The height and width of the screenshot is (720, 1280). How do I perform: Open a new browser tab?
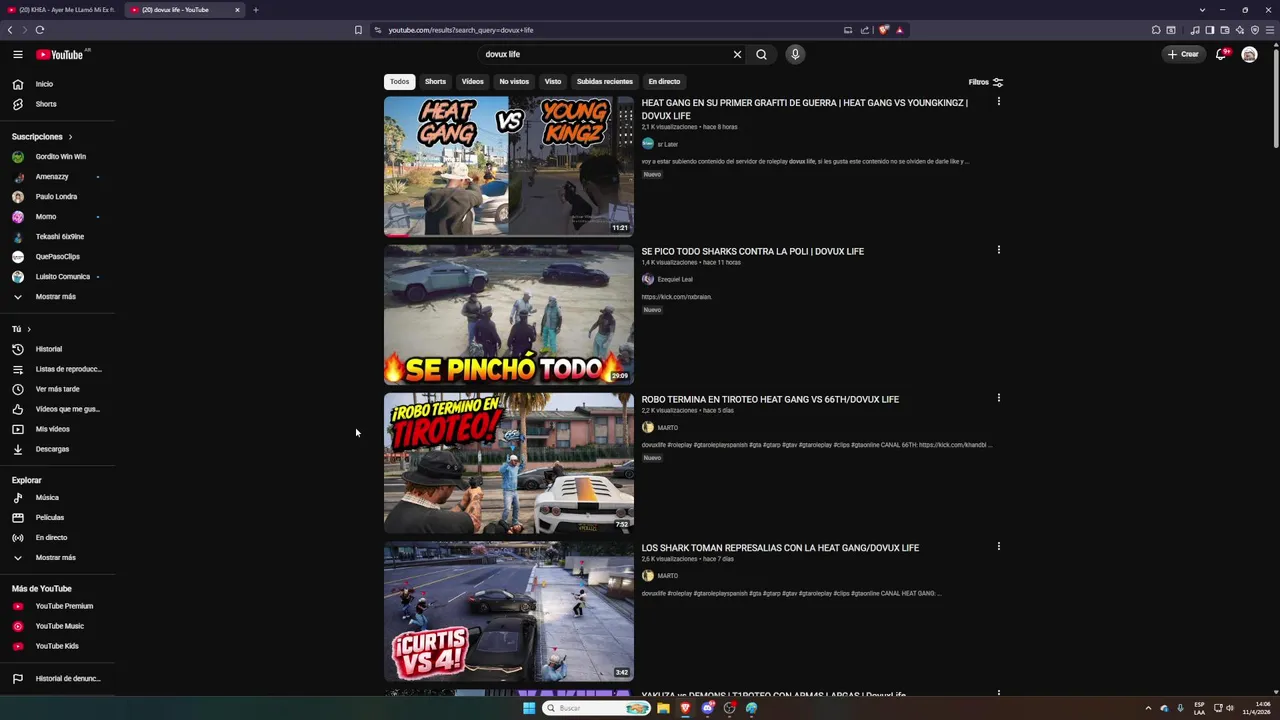tap(255, 10)
